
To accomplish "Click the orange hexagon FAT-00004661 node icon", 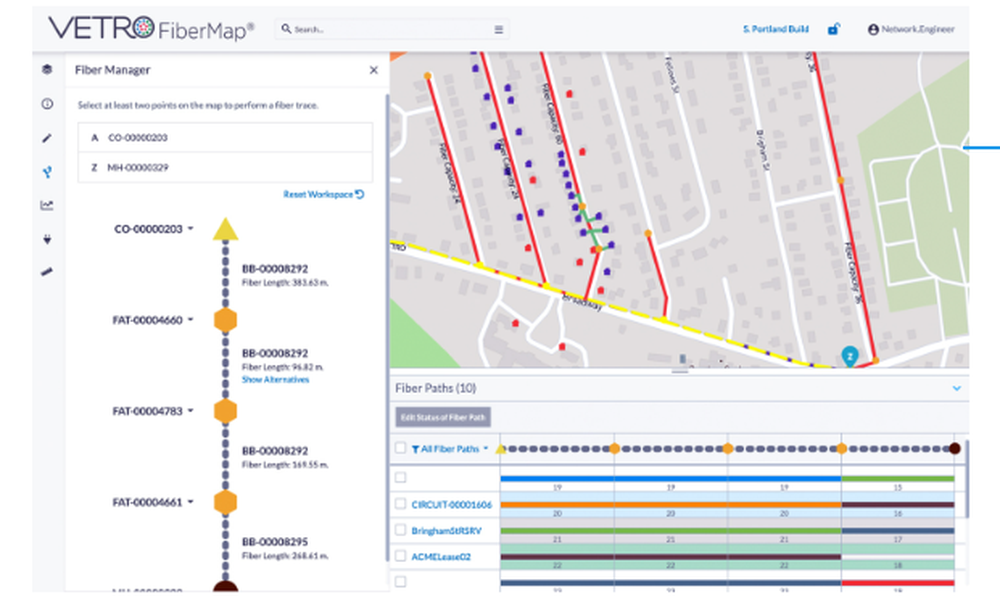I will pyautogui.click(x=225, y=502).
